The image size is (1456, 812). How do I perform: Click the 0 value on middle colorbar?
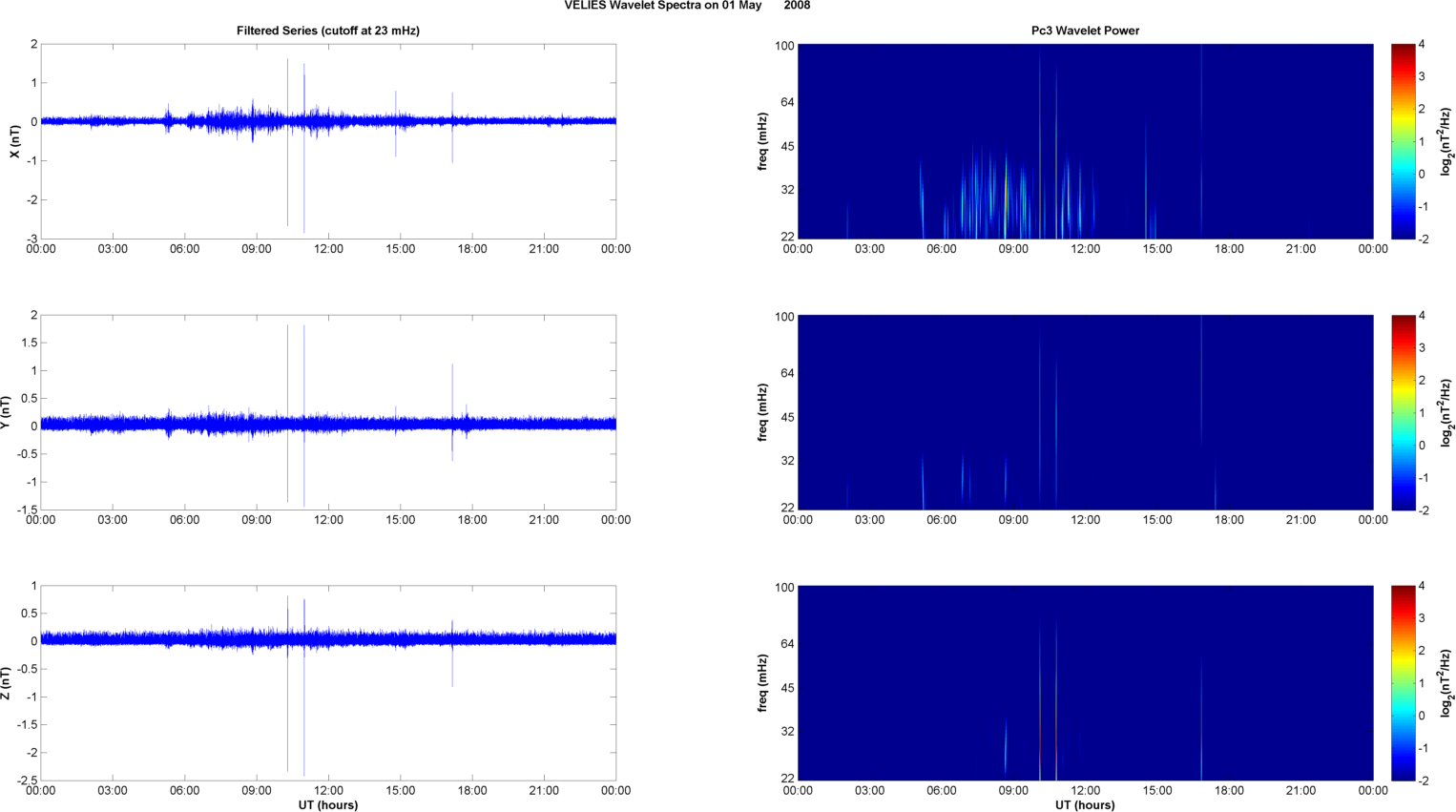click(x=1422, y=445)
